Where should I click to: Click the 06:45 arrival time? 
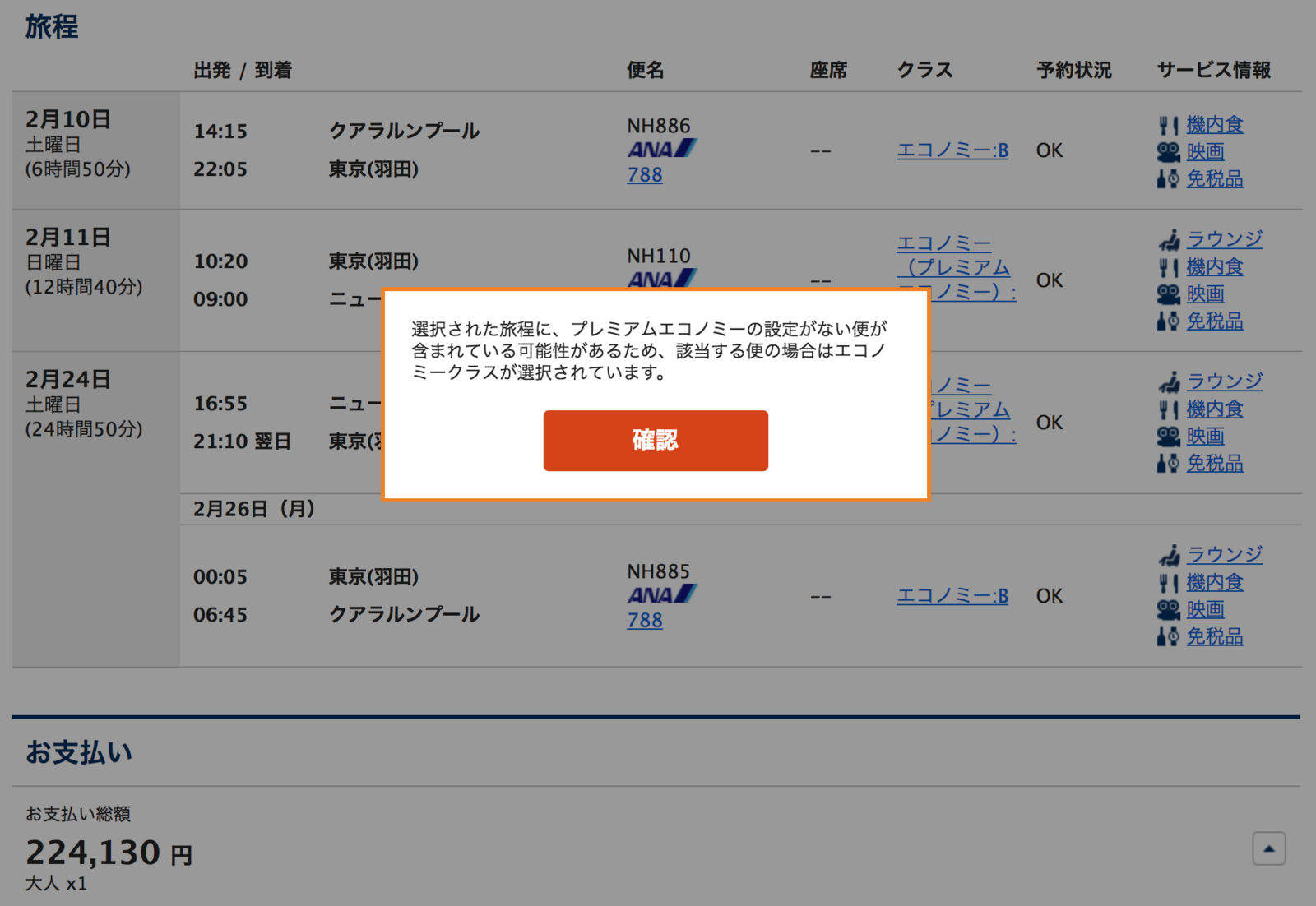click(x=220, y=615)
